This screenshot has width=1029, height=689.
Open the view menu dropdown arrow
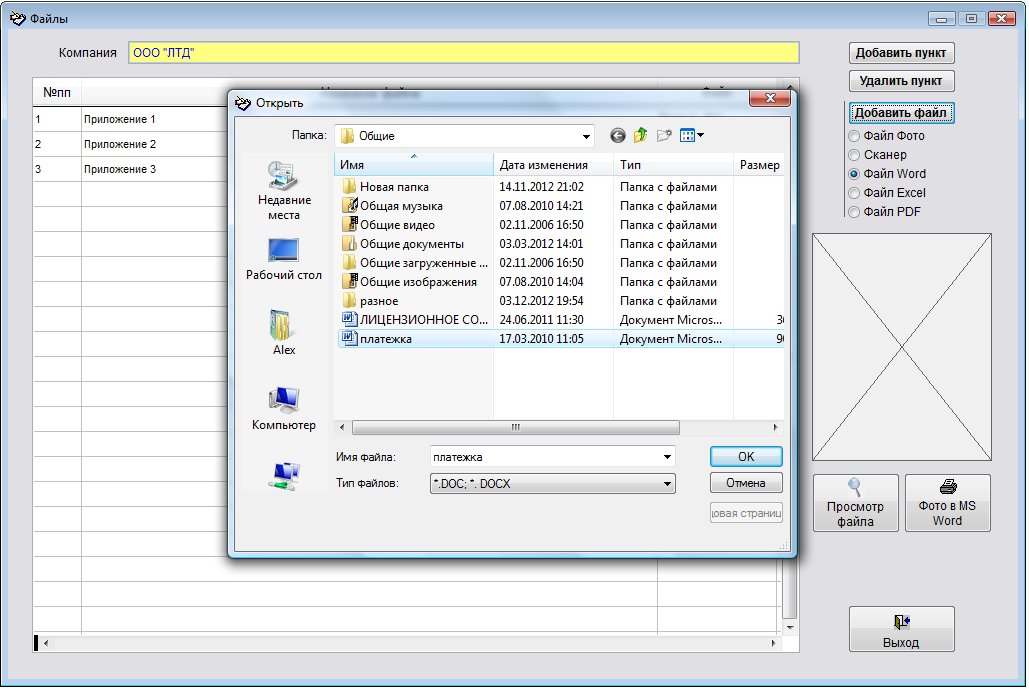tap(700, 136)
